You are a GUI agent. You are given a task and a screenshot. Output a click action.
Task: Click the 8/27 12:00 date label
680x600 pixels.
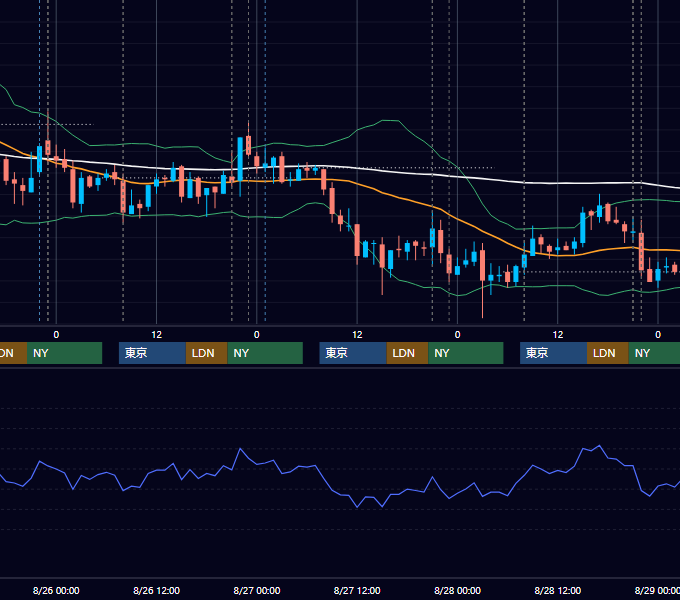(357, 590)
